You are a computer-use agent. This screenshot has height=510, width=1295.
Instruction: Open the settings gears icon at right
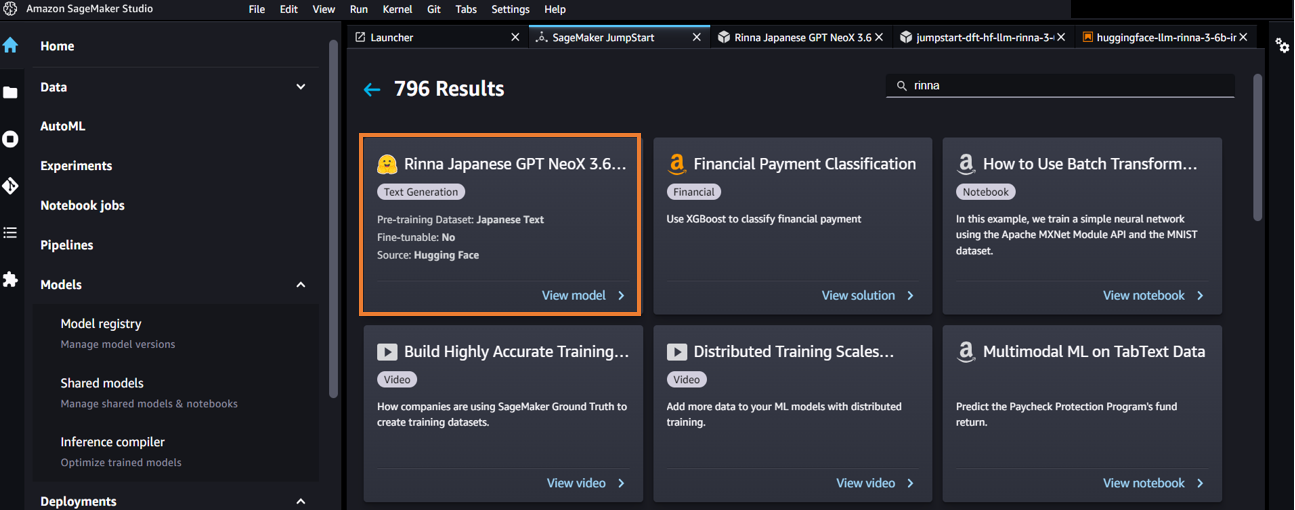click(1282, 45)
